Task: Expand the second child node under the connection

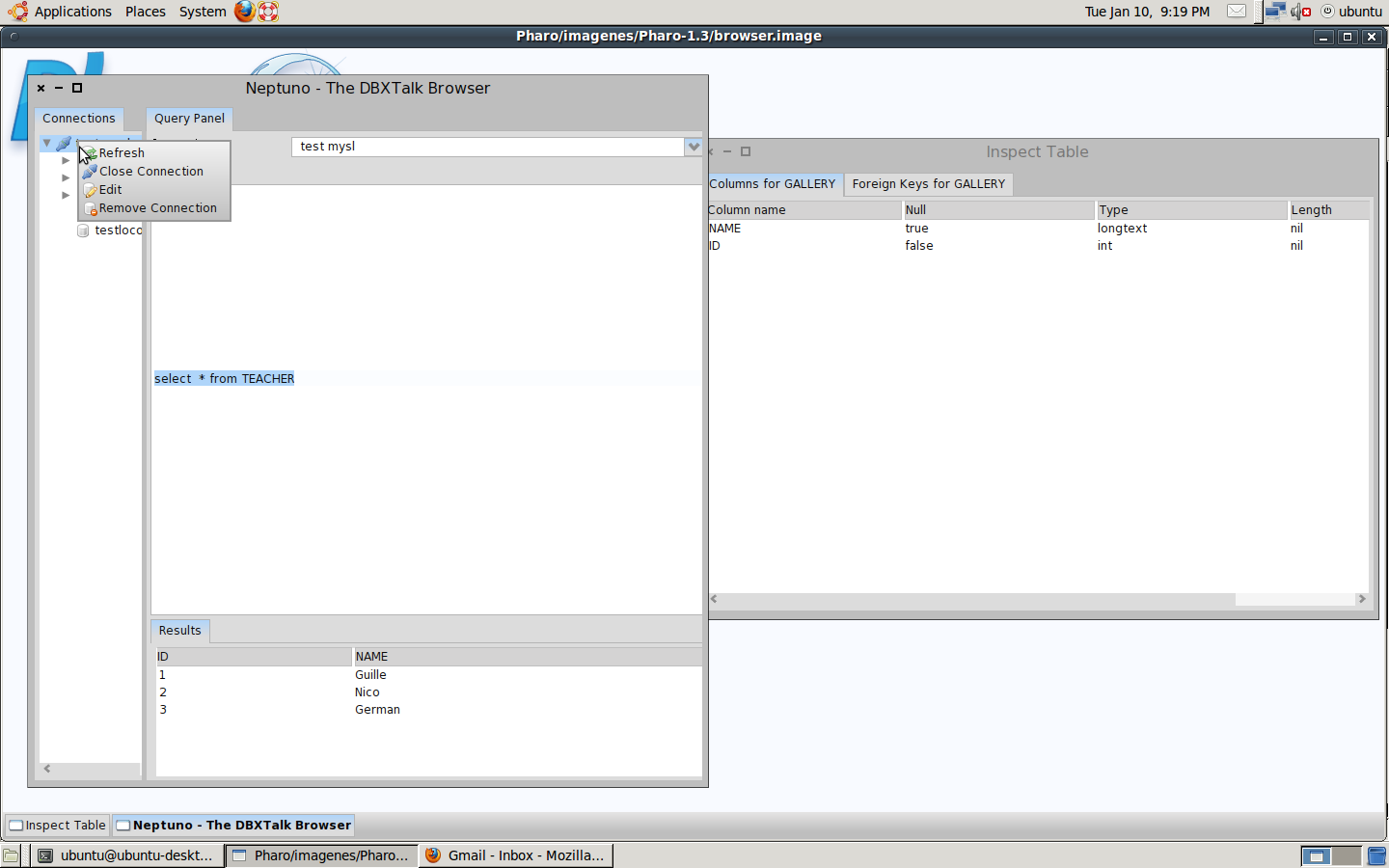Action: pos(66,177)
